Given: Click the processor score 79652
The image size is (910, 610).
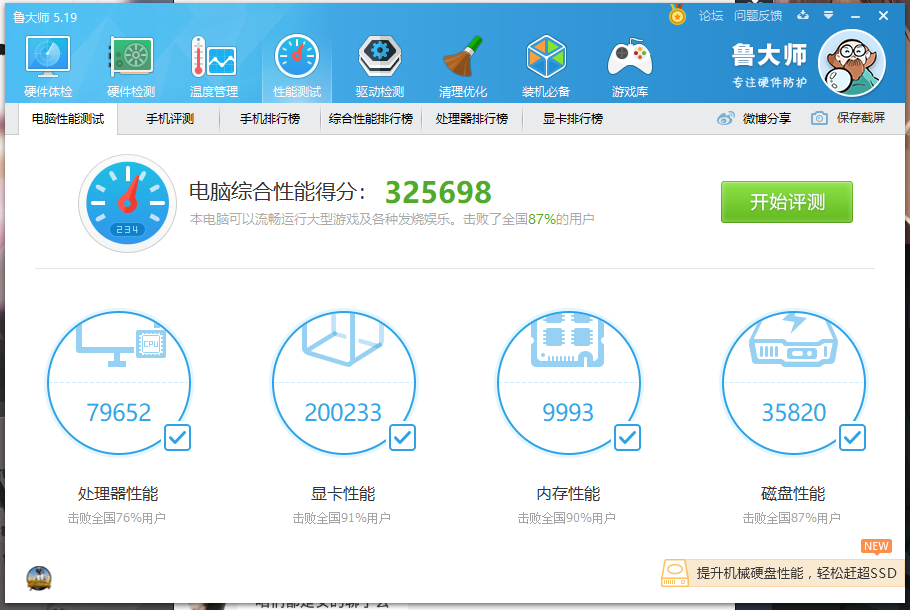Looking at the screenshot, I should [x=119, y=413].
